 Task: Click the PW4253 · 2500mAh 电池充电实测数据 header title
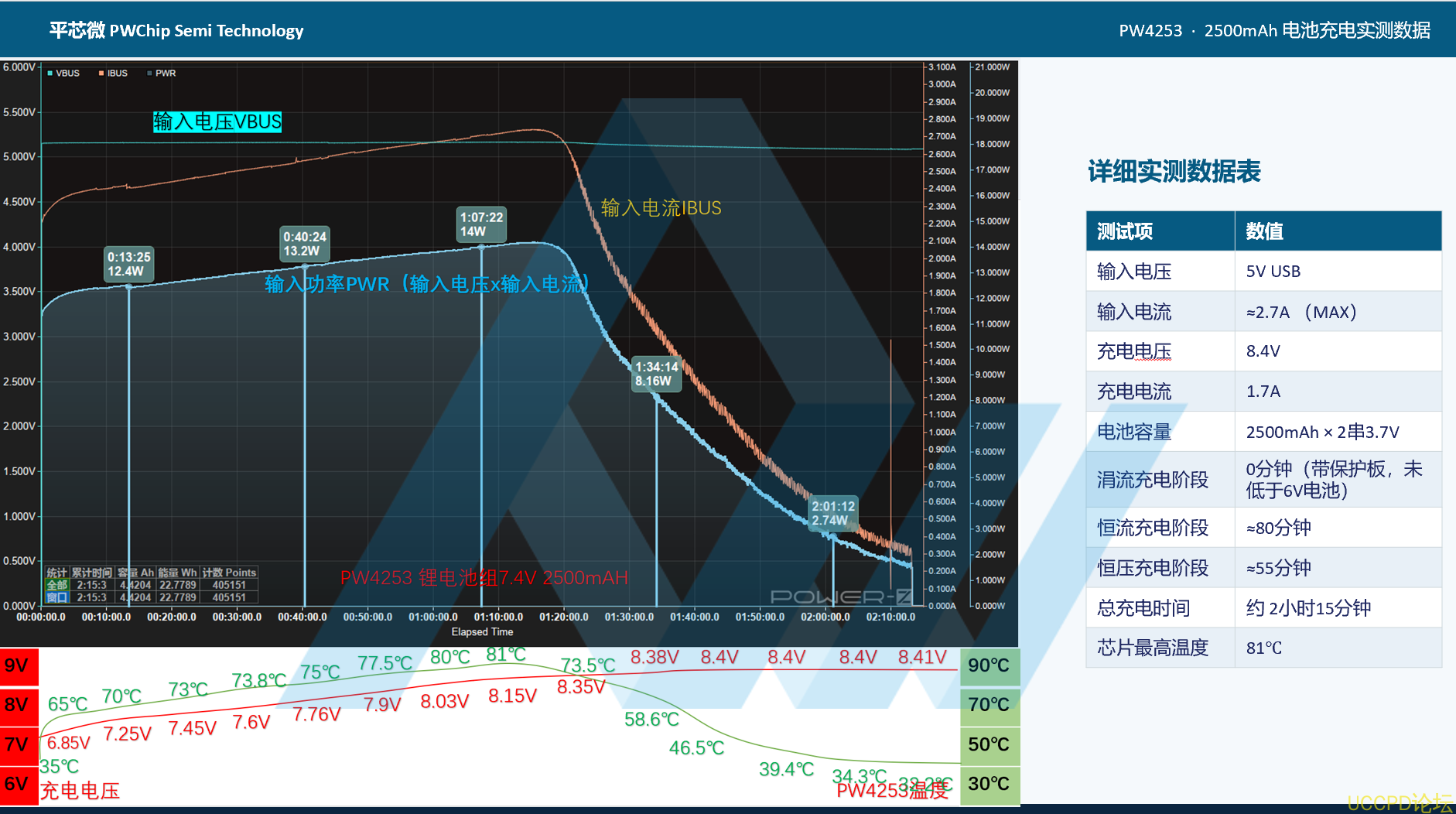(x=1275, y=30)
